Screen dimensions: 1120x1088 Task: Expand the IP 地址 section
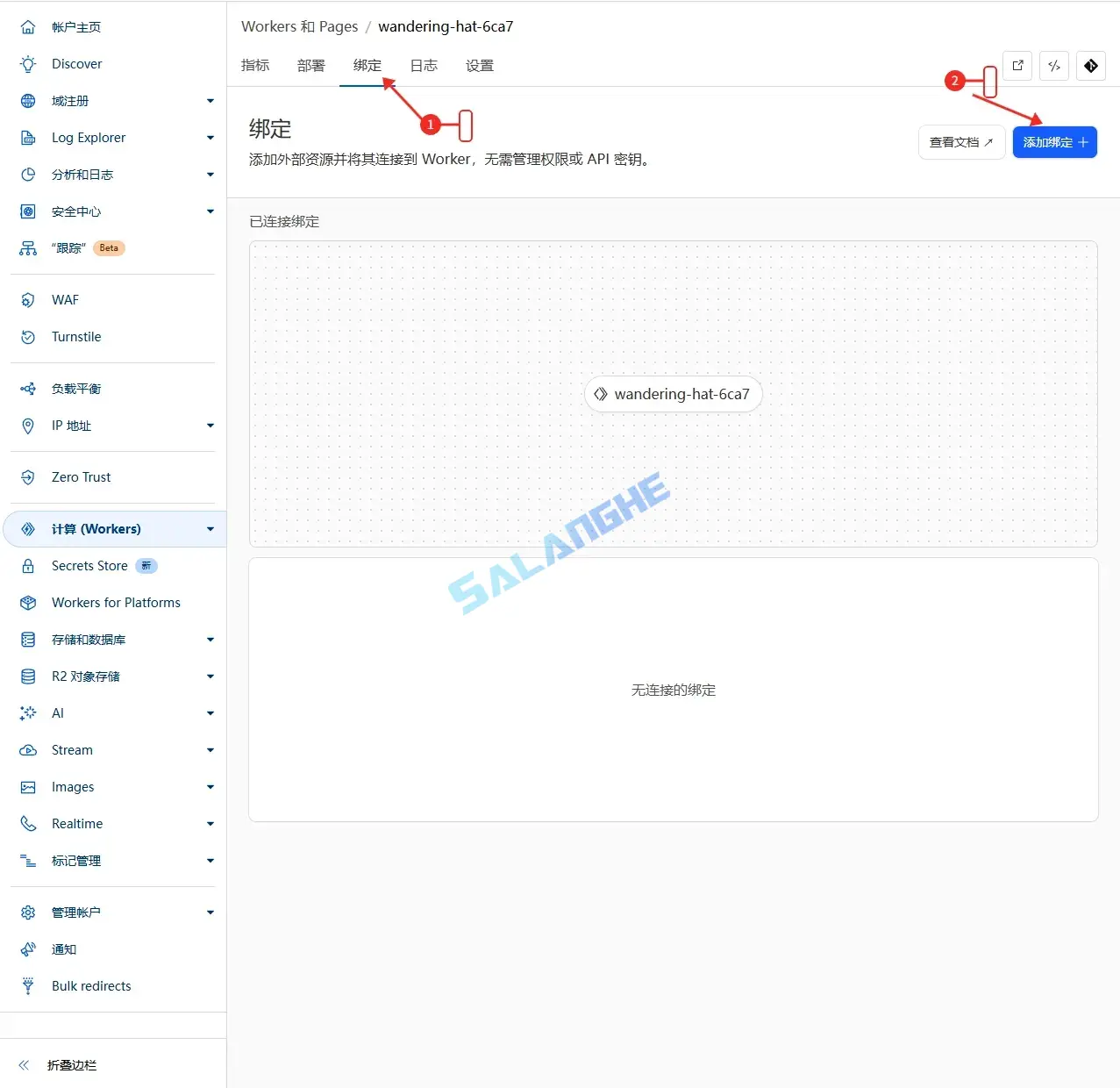(210, 426)
